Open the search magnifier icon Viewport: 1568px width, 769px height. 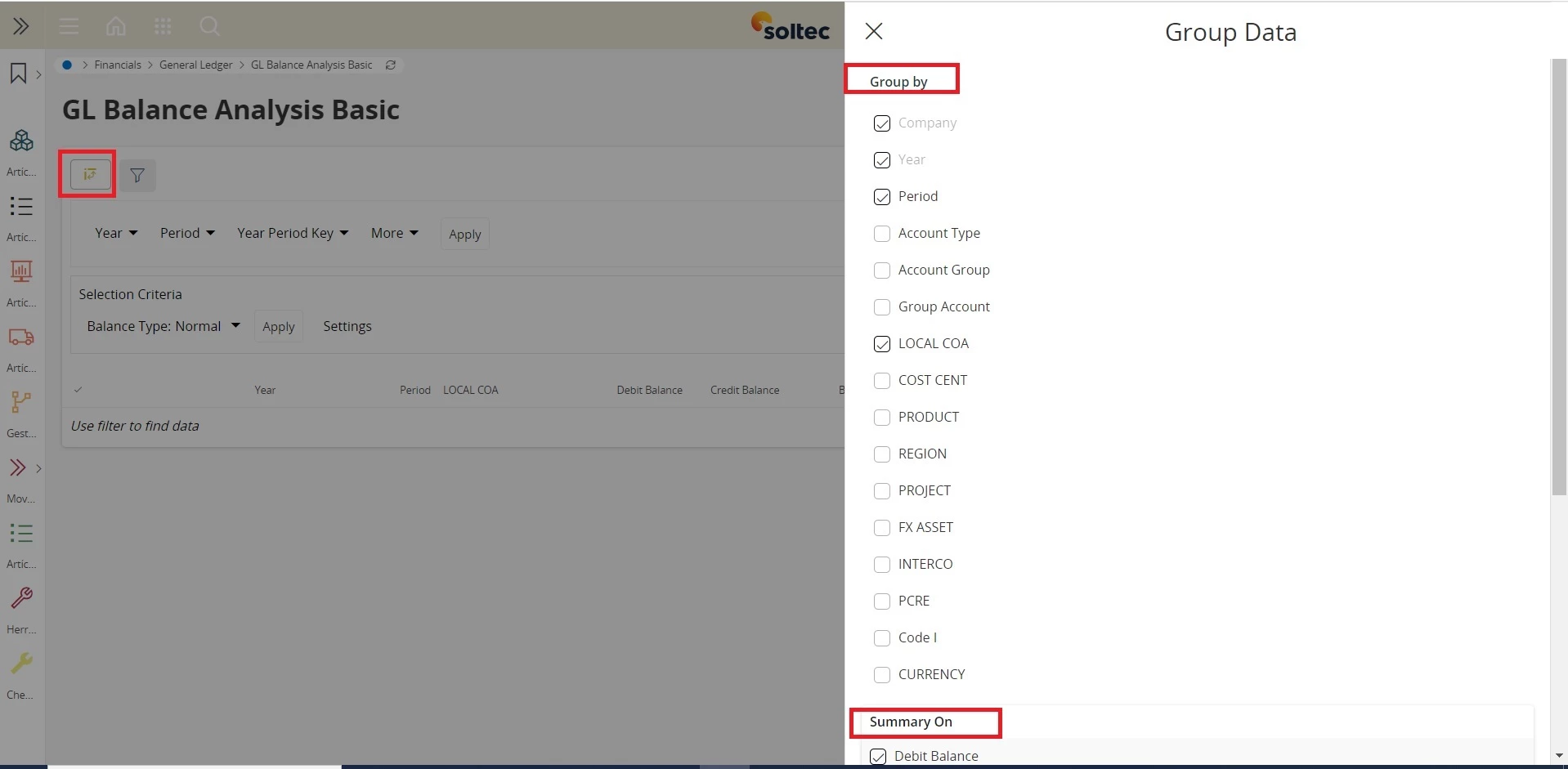209,26
